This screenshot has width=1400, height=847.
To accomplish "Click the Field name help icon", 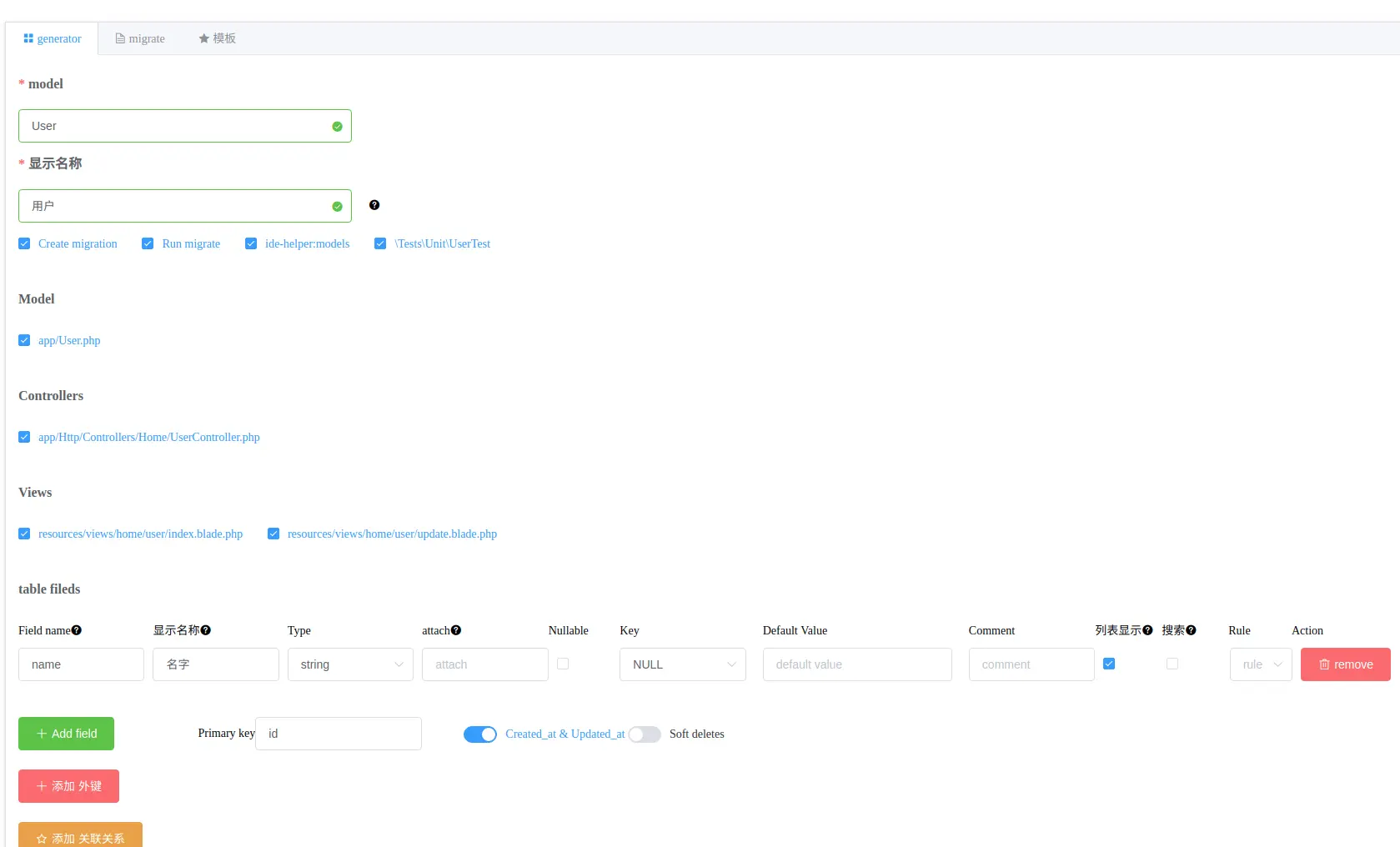I will pyautogui.click(x=76, y=630).
